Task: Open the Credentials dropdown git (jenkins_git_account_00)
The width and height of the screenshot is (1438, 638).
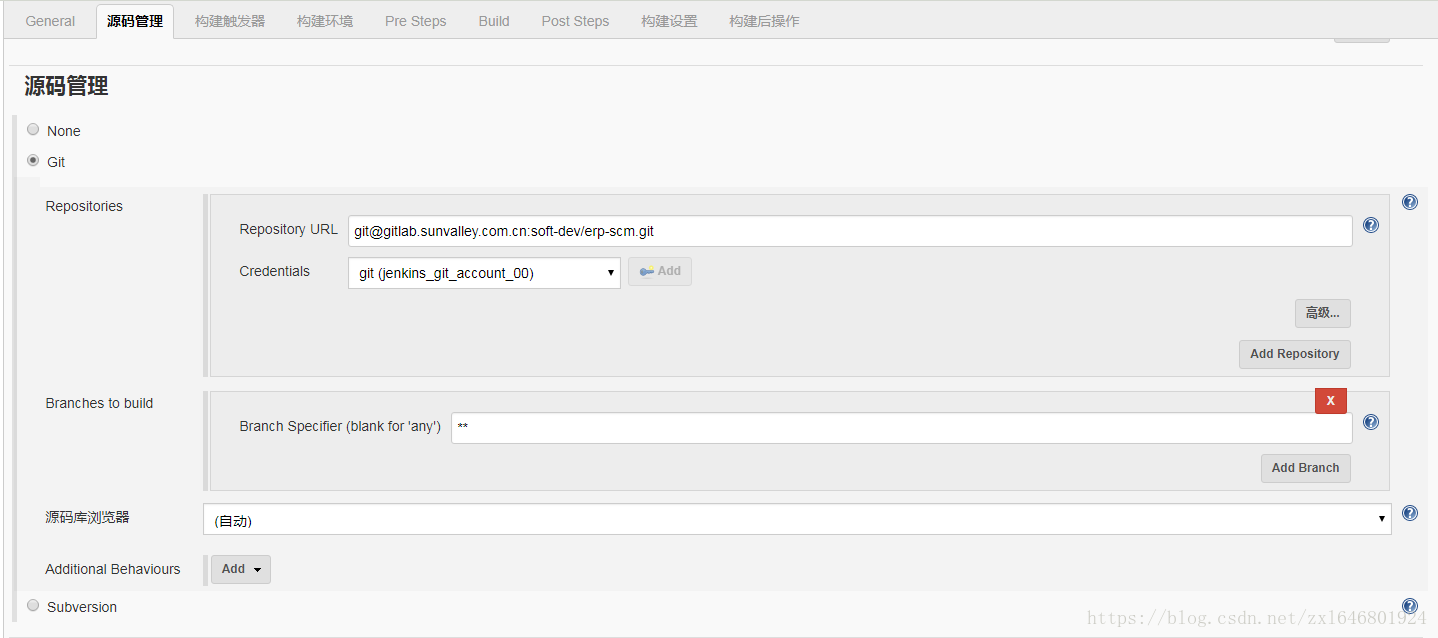Action: 484,273
